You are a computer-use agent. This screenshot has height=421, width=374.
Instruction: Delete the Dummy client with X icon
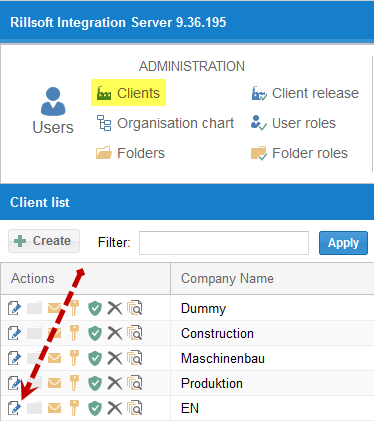coord(115,308)
